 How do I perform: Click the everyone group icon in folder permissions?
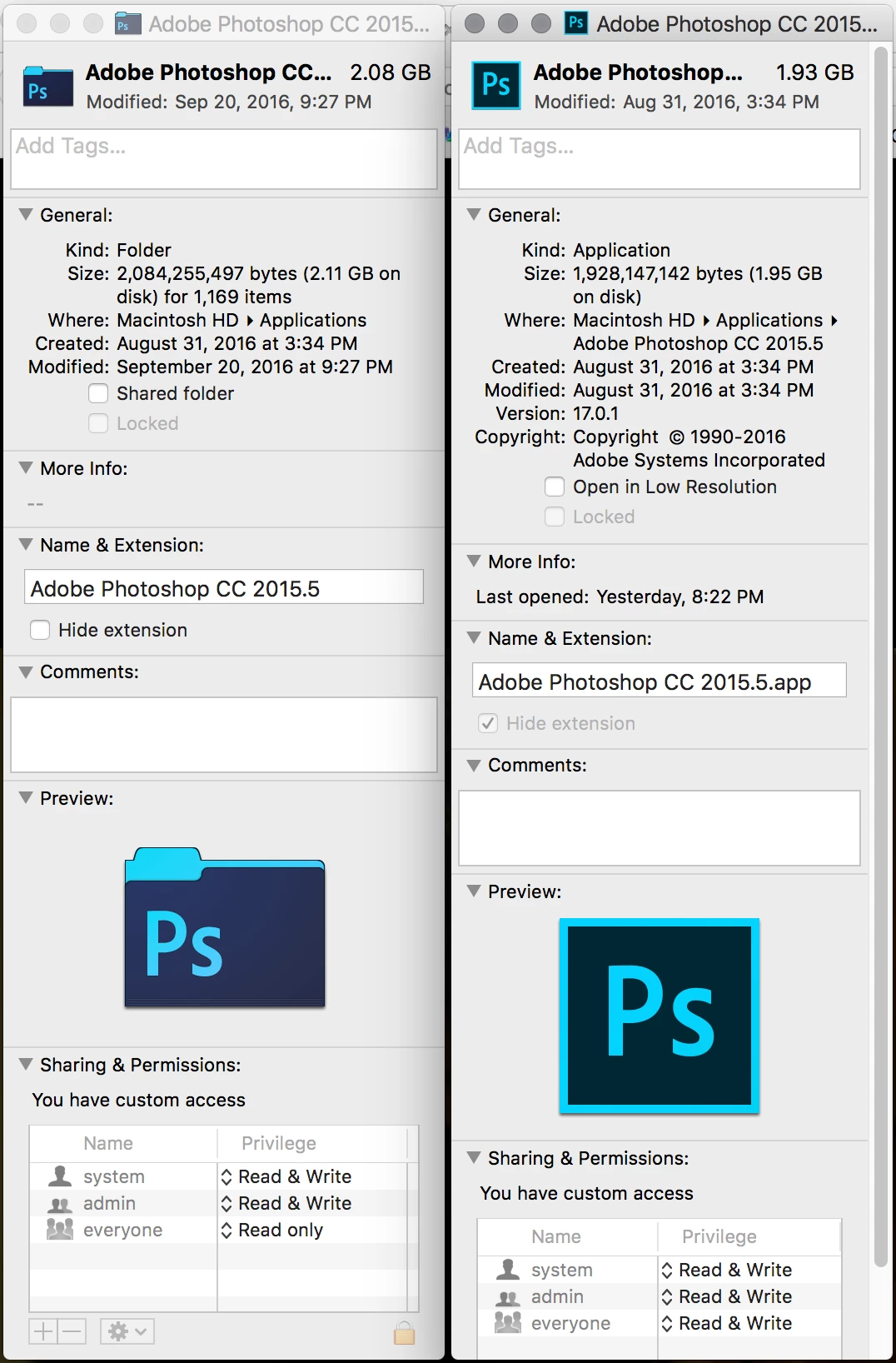click(60, 1229)
